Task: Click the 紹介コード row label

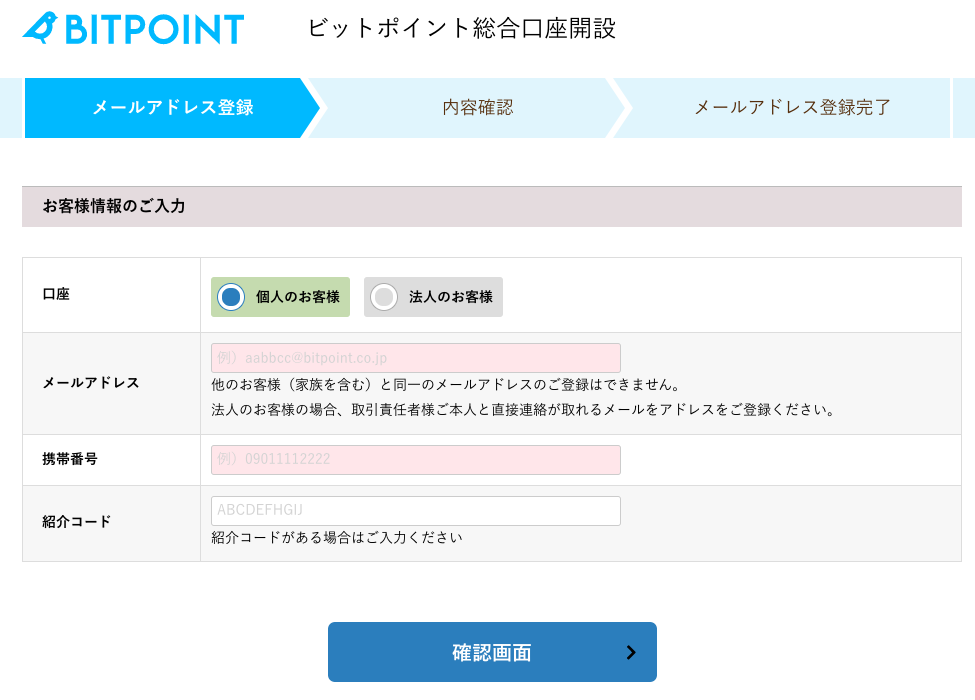Action: point(76,522)
